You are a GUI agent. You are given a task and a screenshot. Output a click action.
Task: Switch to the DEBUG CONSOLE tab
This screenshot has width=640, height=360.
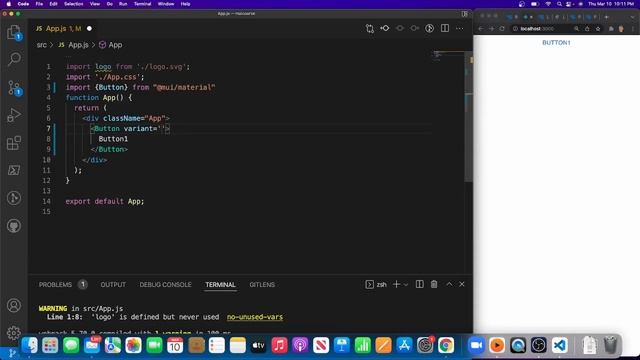[x=165, y=284]
